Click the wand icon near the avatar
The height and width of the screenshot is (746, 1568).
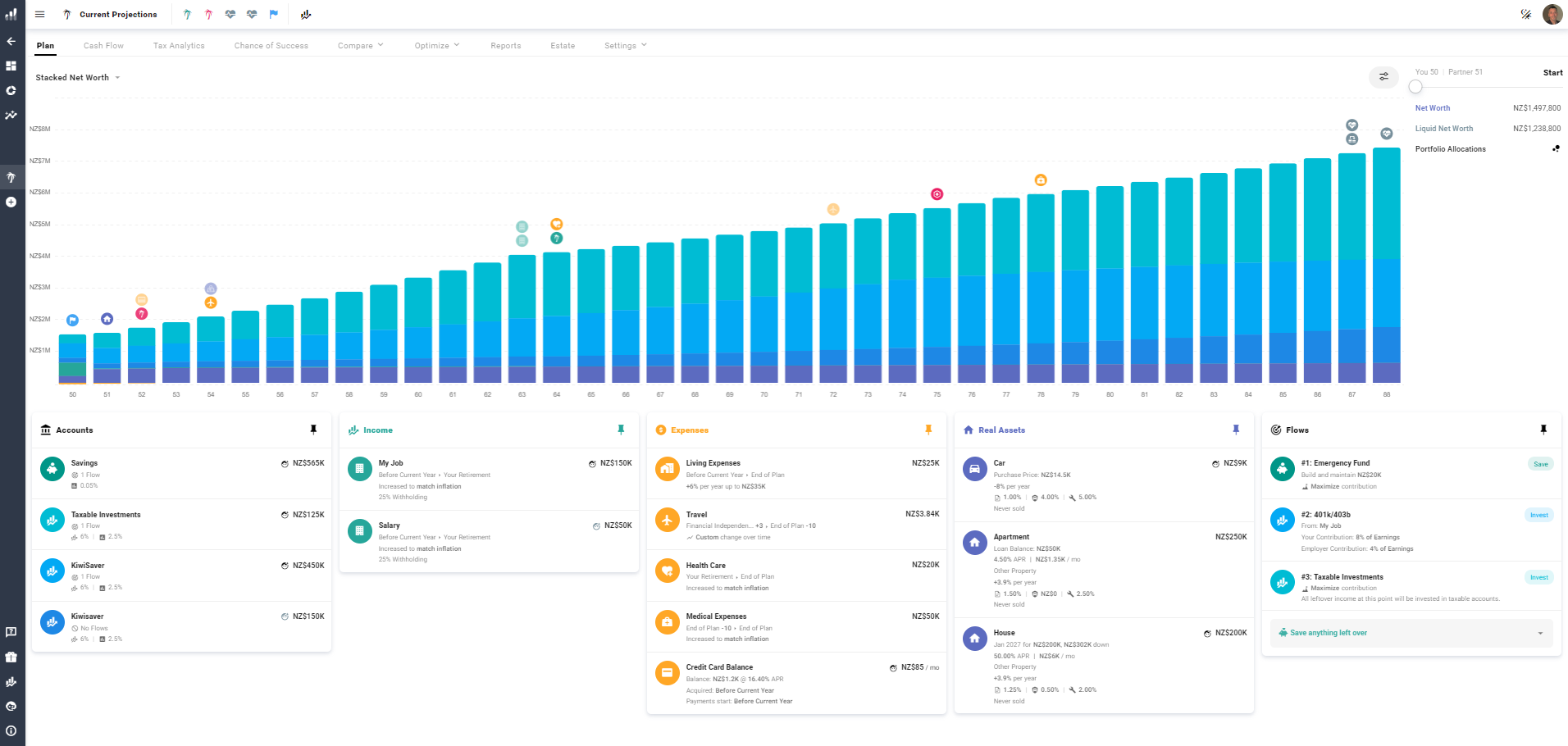pos(1525,14)
